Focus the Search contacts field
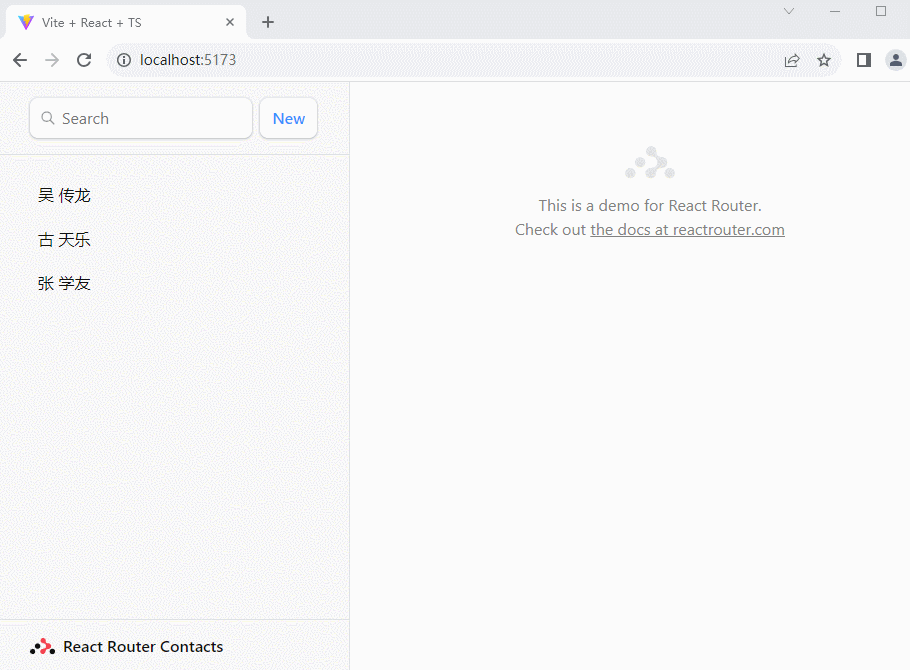The height and width of the screenshot is (670, 910). coord(150,118)
